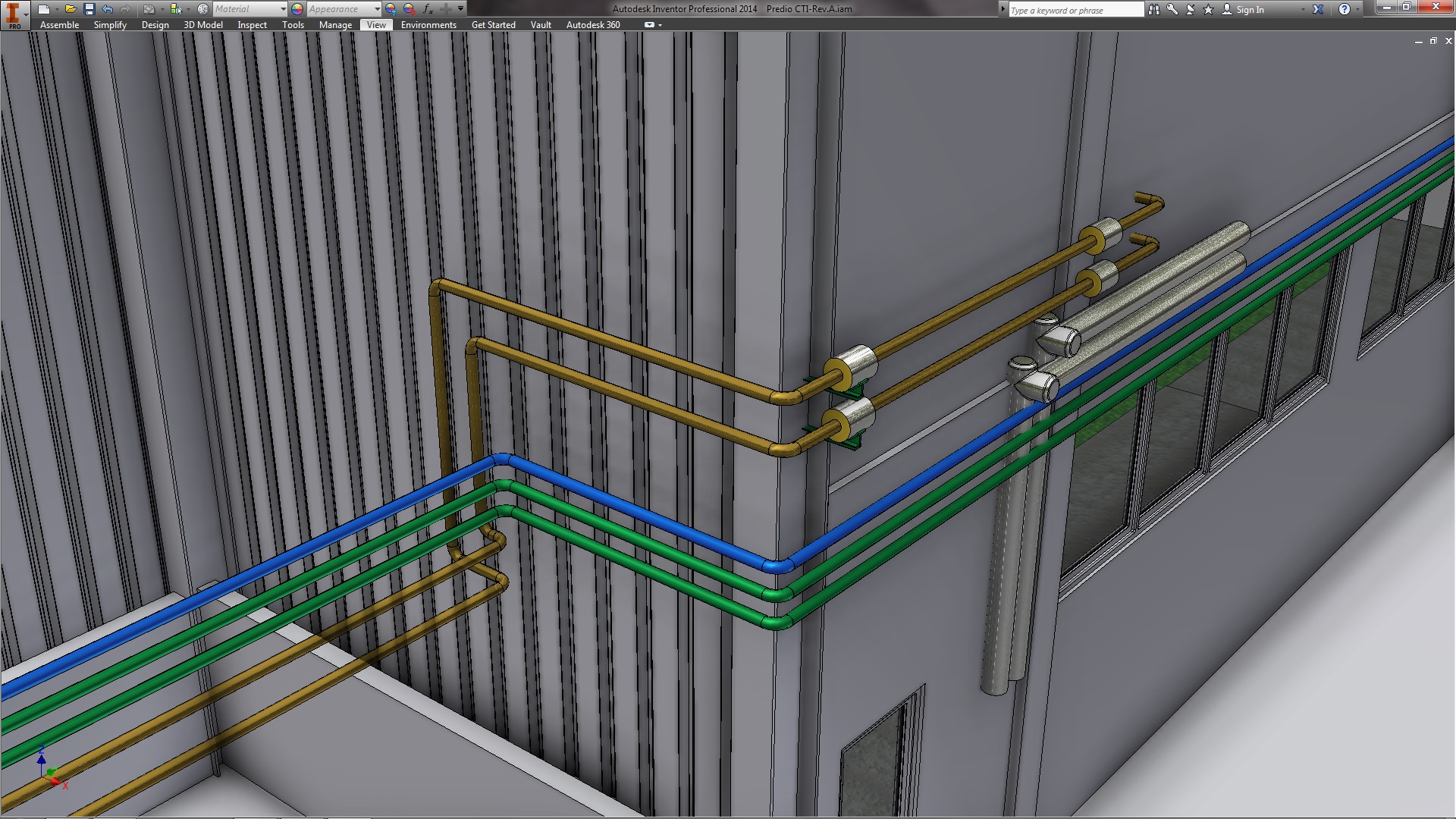
Task: Click the Save icon in quick access toolbar
Action: tap(89, 9)
